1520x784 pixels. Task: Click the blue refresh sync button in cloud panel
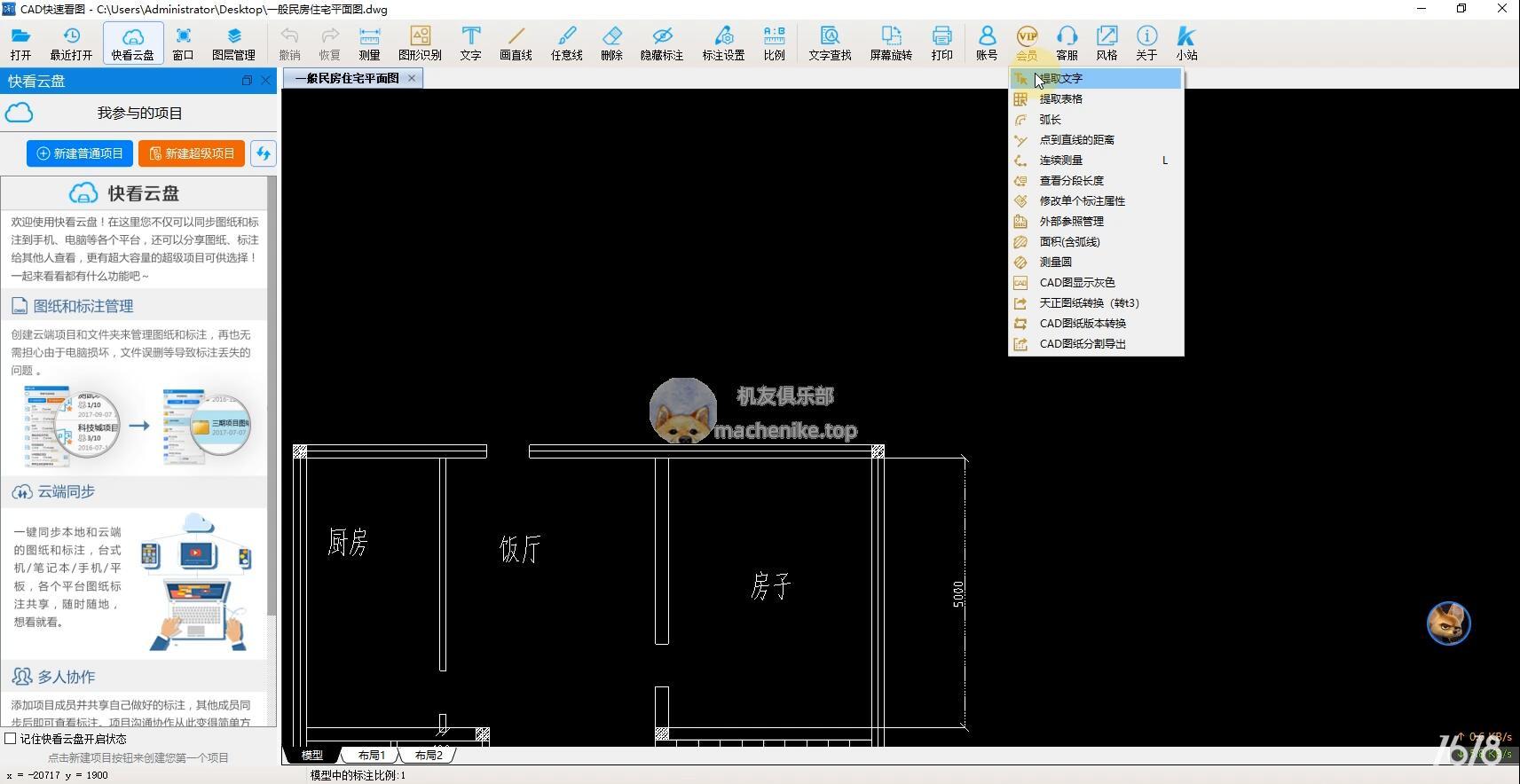click(x=264, y=153)
